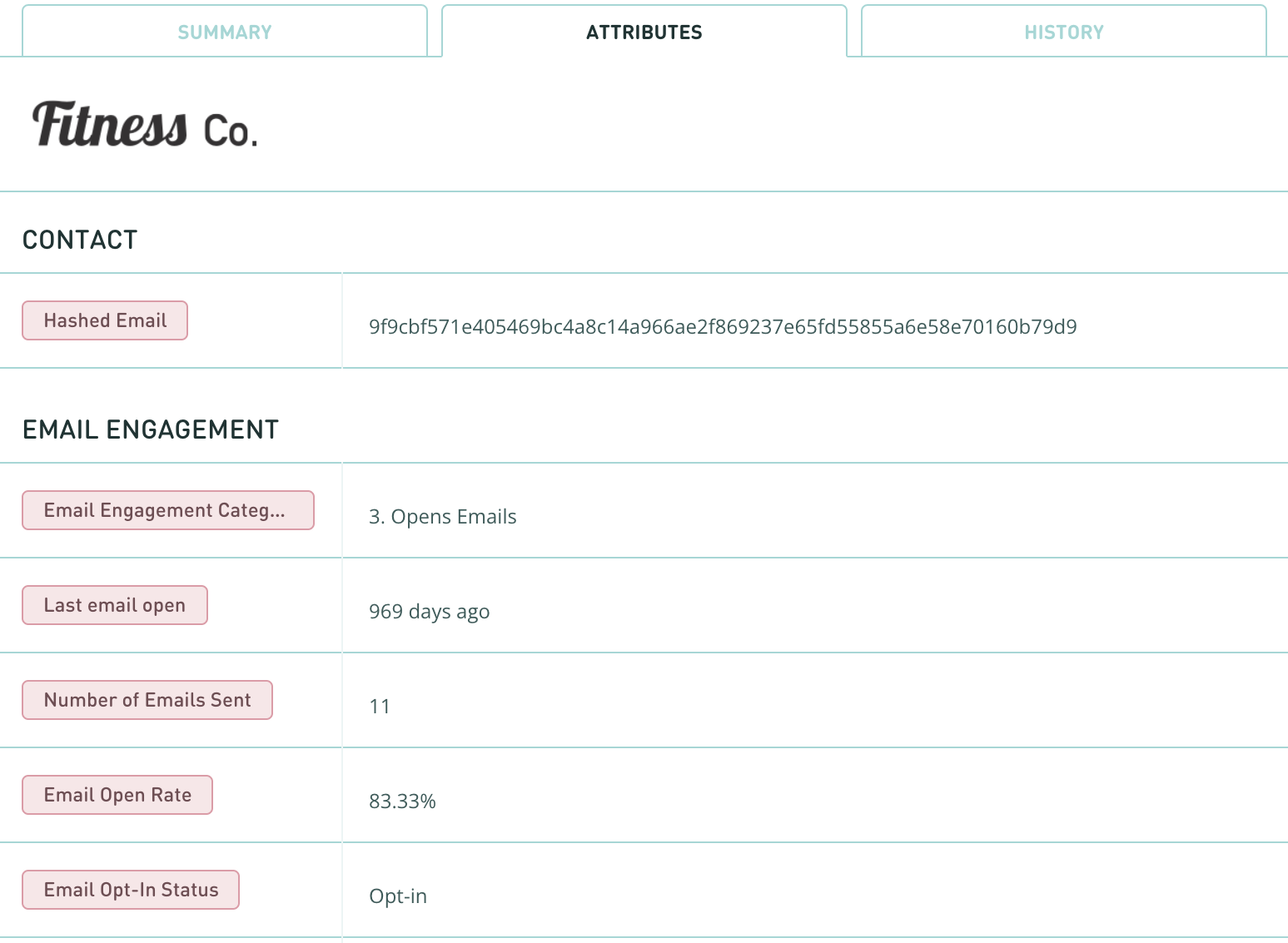
Task: Select the Attributes tab
Action: [644, 32]
